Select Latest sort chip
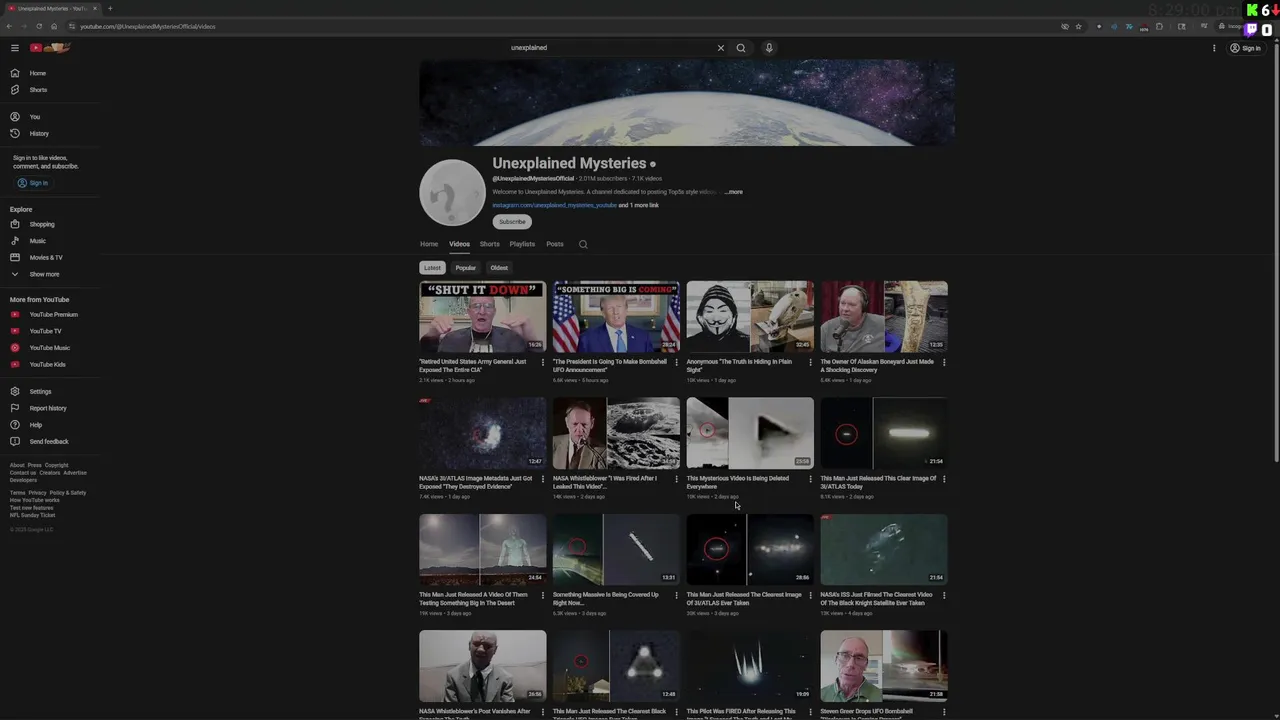1280x720 pixels. (x=432, y=268)
